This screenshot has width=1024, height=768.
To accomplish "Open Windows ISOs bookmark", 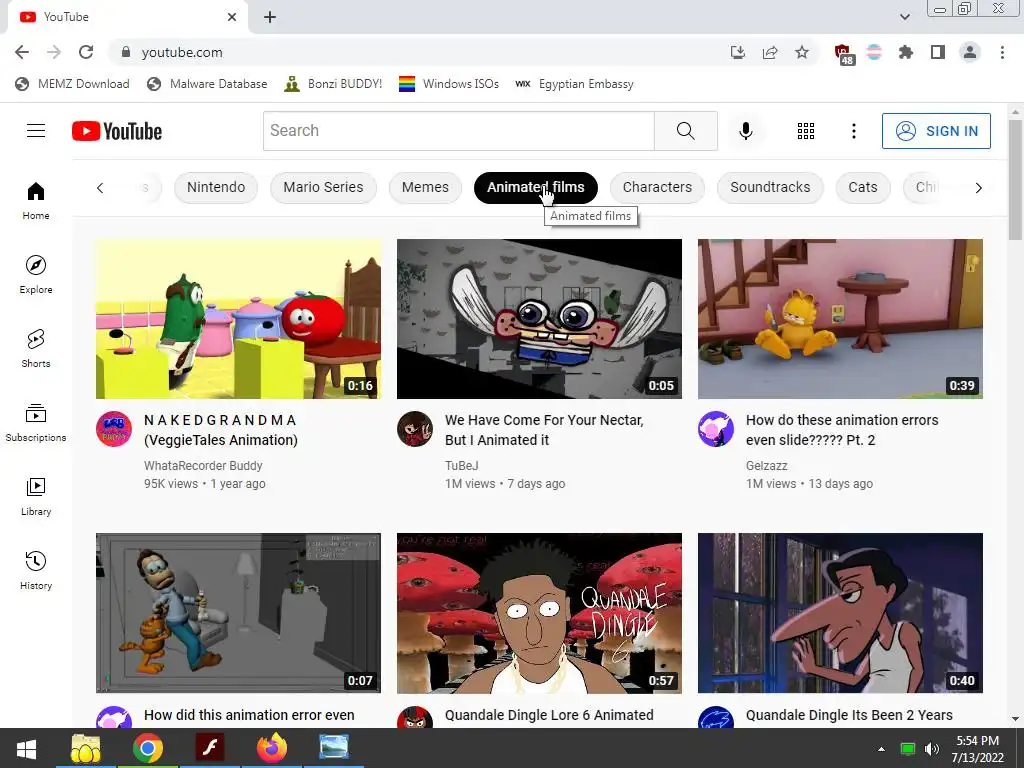I will point(449,84).
